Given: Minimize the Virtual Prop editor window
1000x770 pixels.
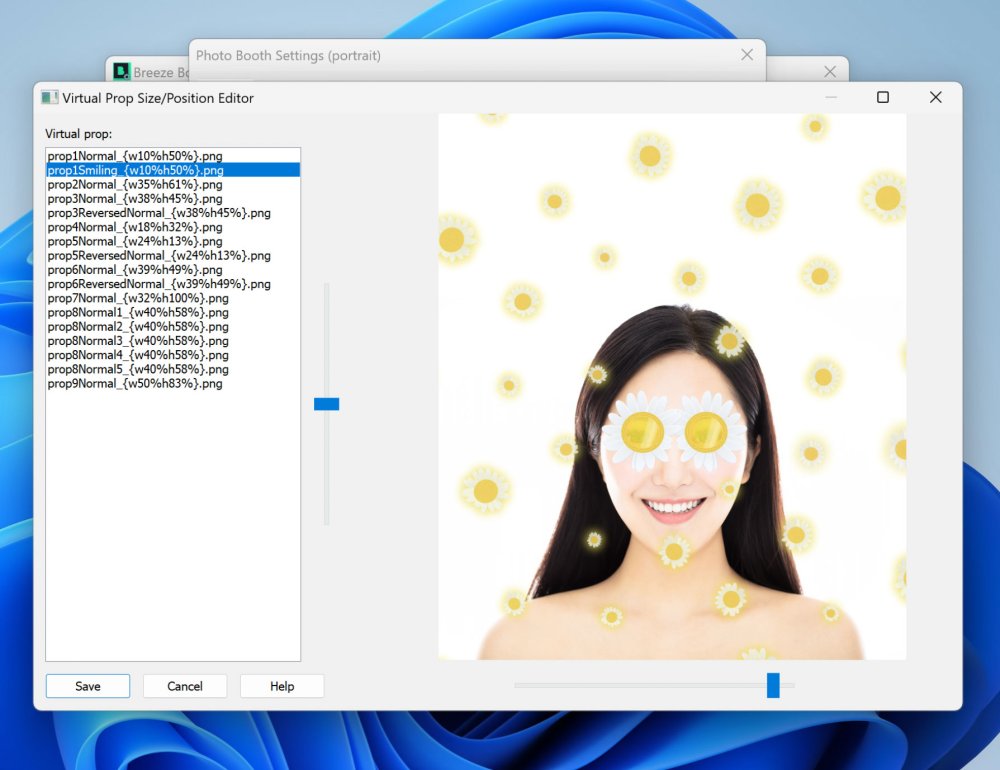Looking at the screenshot, I should click(x=831, y=97).
